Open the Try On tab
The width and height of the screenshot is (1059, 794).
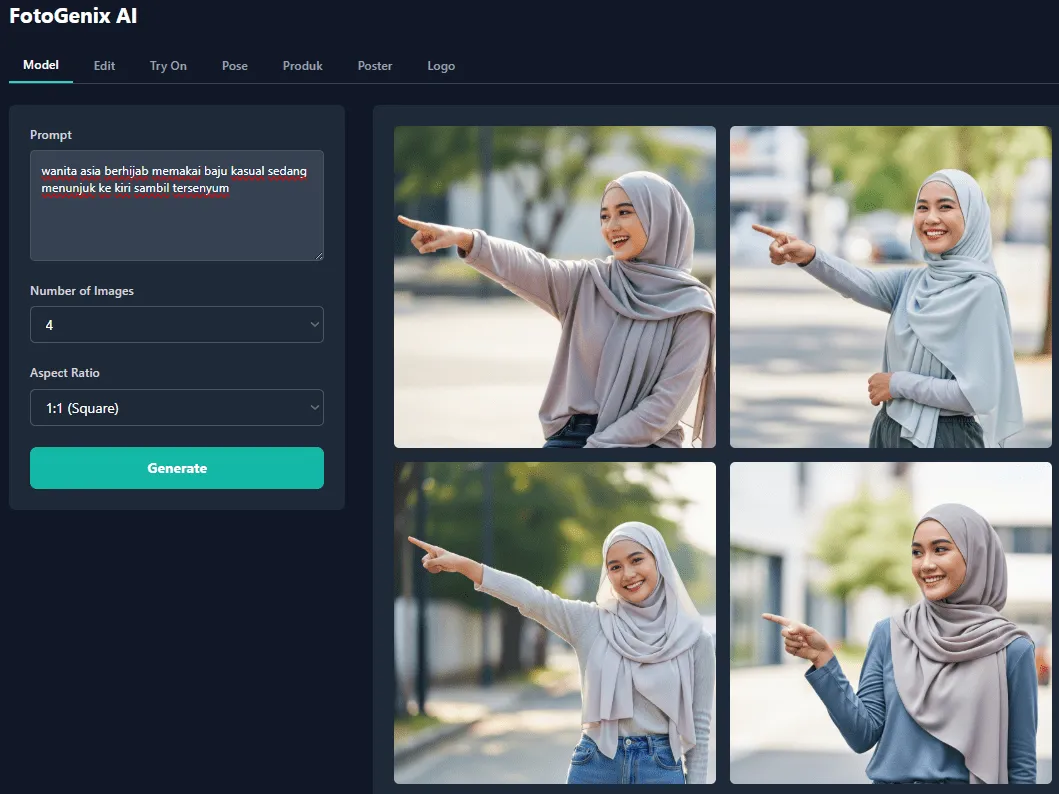click(x=168, y=65)
